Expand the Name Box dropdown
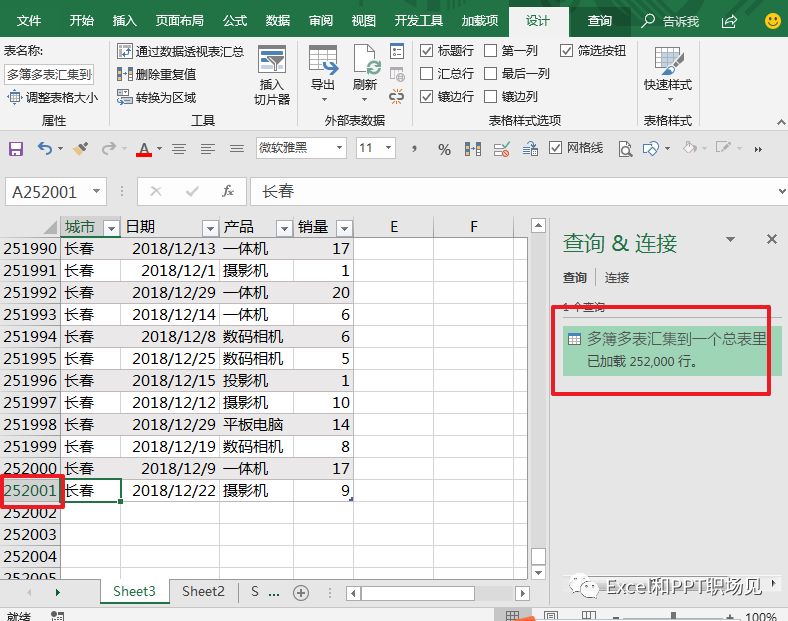Screen dimensions: 788x621 tap(96, 191)
